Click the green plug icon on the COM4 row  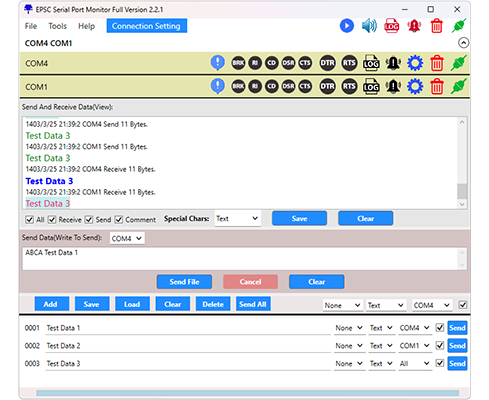(x=459, y=63)
